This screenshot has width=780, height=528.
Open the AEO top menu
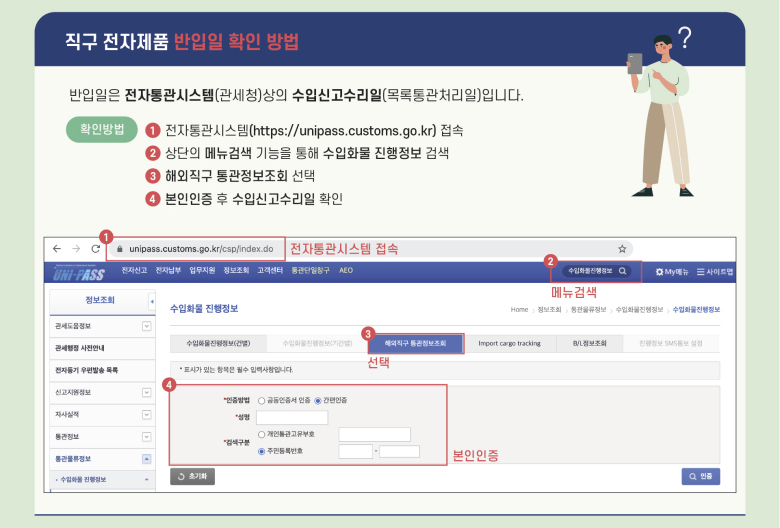pos(346,270)
